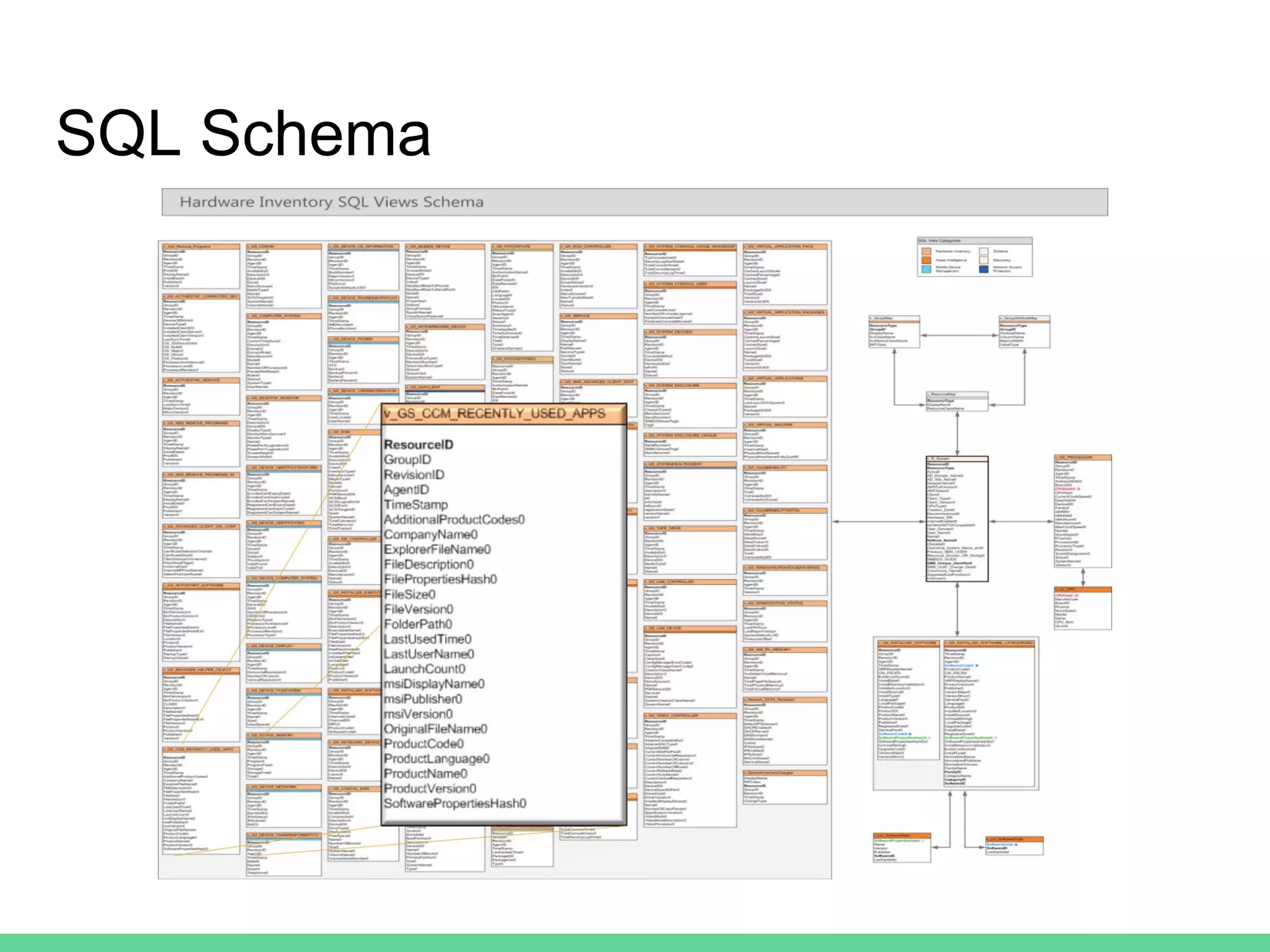Click the OriginalFileName0 column name
The image size is (1270, 952).
435,729
